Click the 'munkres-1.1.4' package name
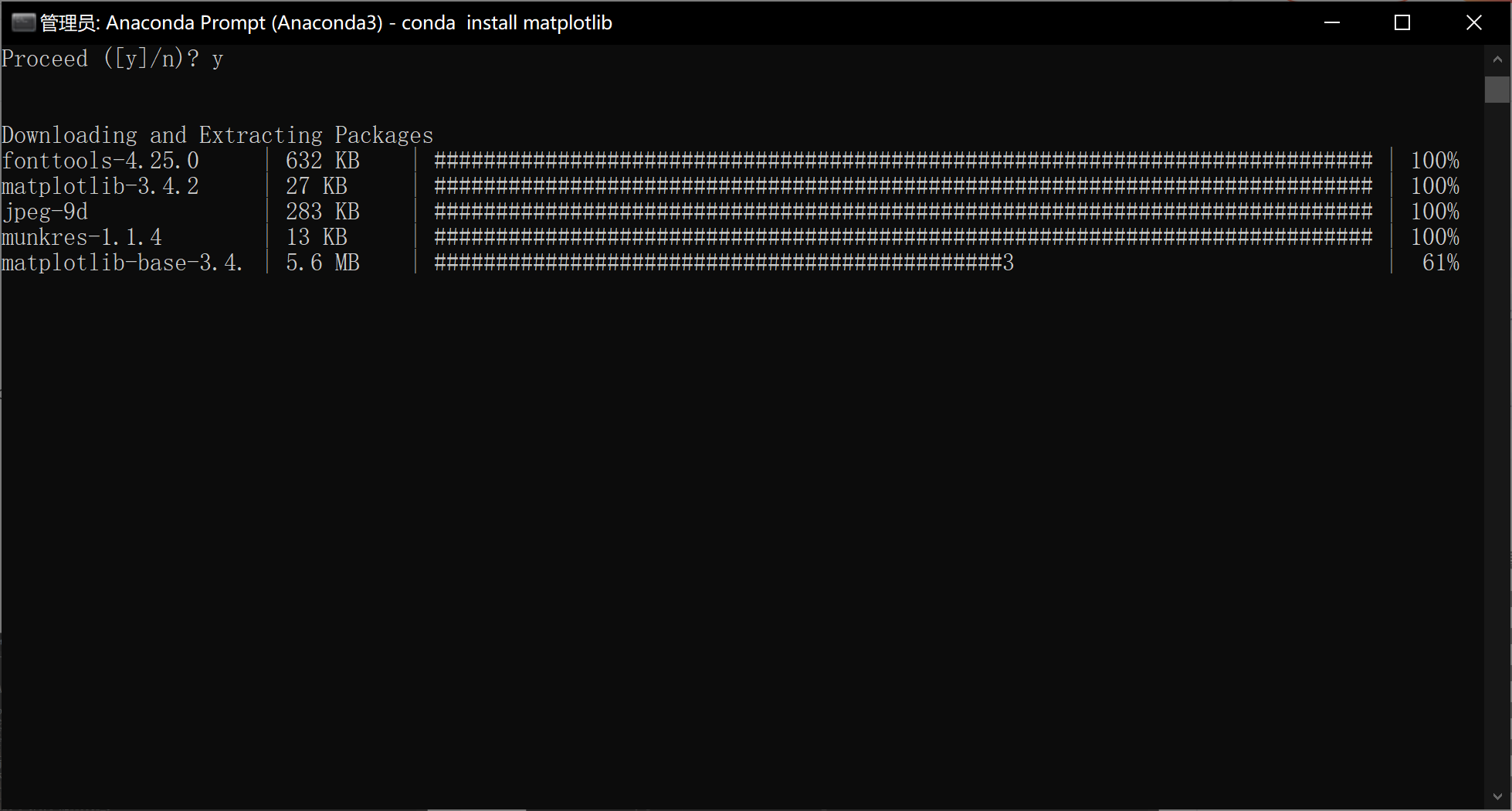Image resolution: width=1512 pixels, height=811 pixels. 82,237
